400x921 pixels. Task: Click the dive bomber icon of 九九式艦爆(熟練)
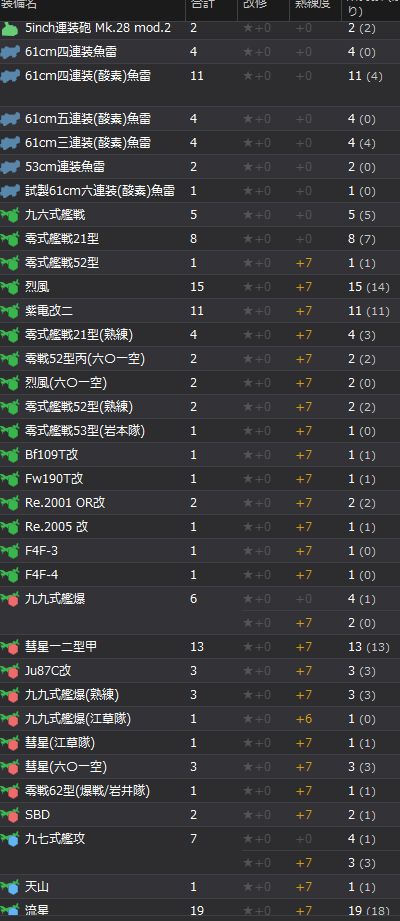(x=9, y=695)
